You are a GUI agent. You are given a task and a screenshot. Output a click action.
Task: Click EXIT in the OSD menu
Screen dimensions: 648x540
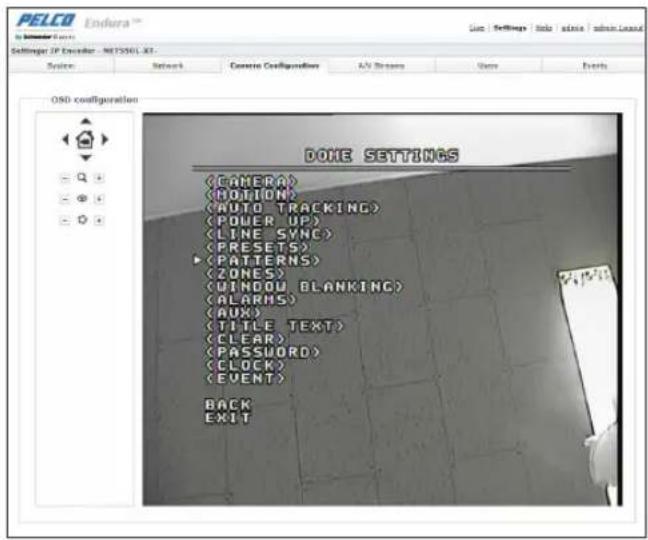tap(228, 418)
